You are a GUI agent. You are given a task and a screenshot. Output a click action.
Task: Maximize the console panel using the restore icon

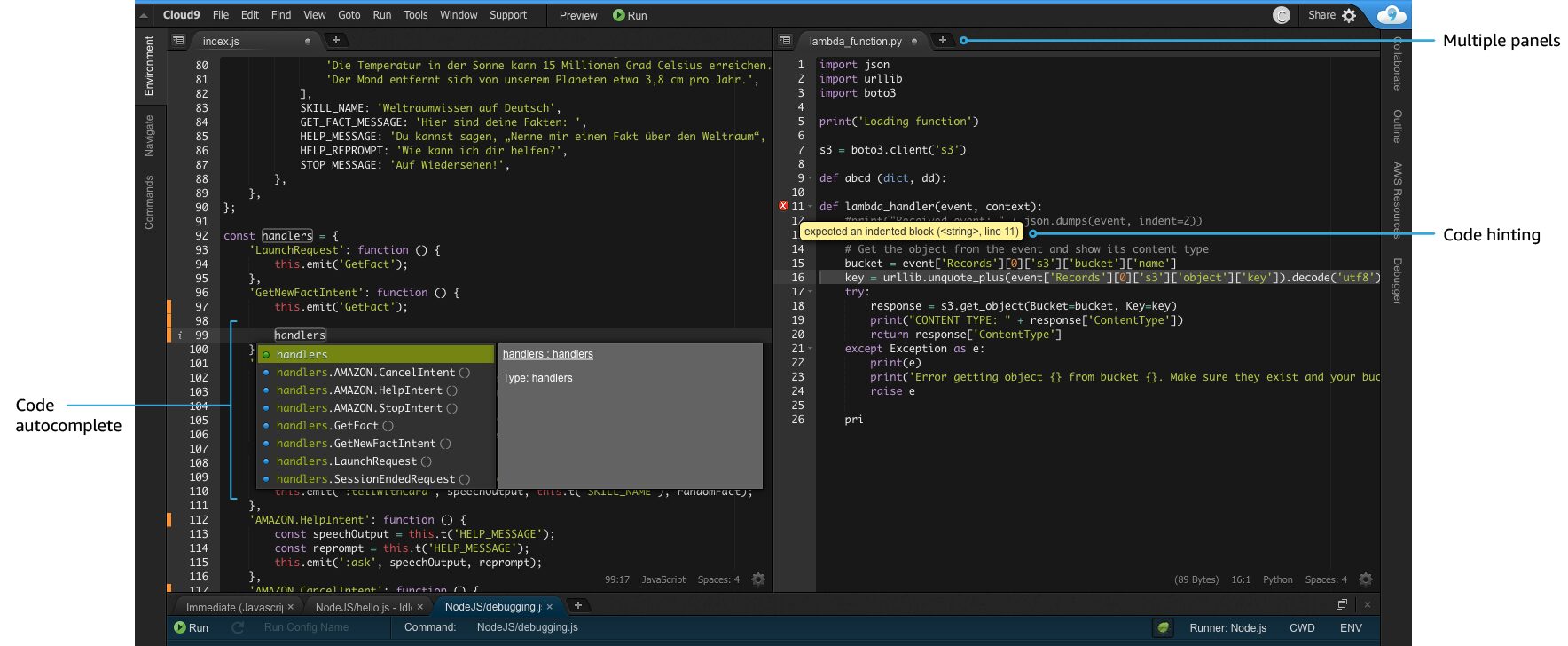tap(1342, 604)
